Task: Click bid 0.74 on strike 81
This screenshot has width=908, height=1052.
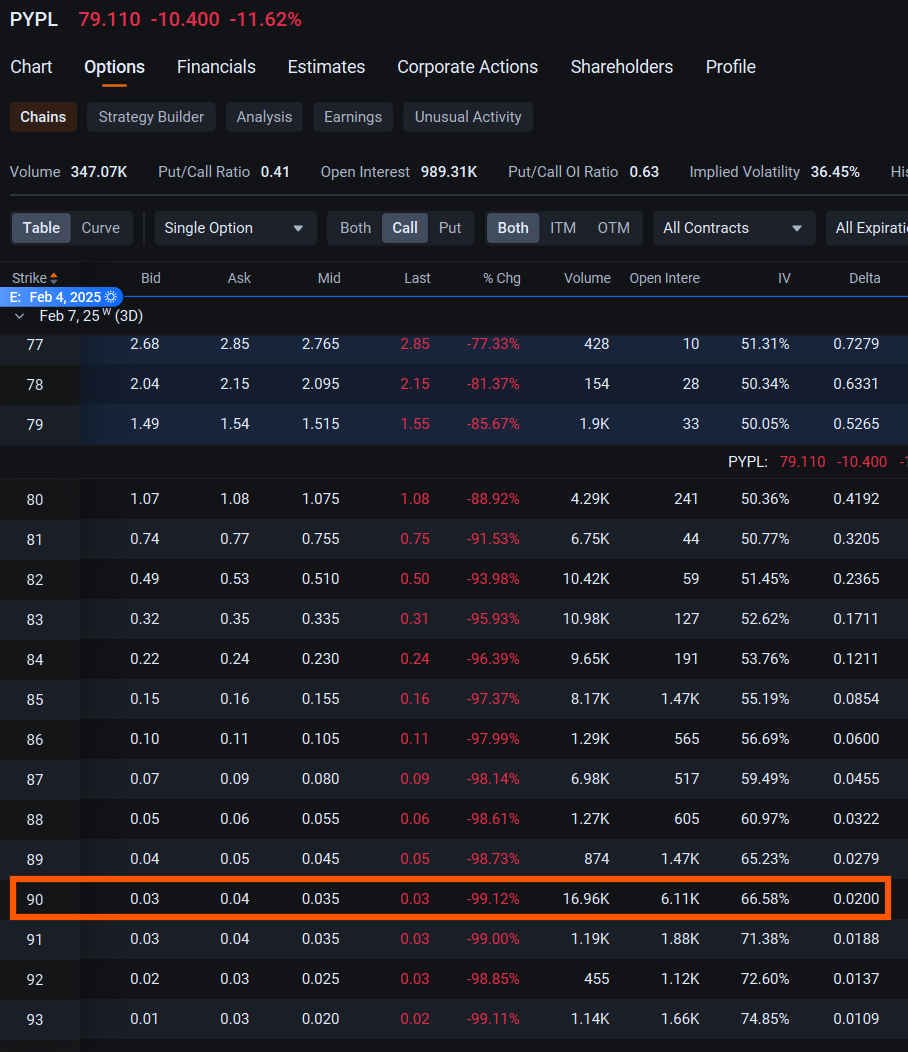Action: [x=145, y=539]
